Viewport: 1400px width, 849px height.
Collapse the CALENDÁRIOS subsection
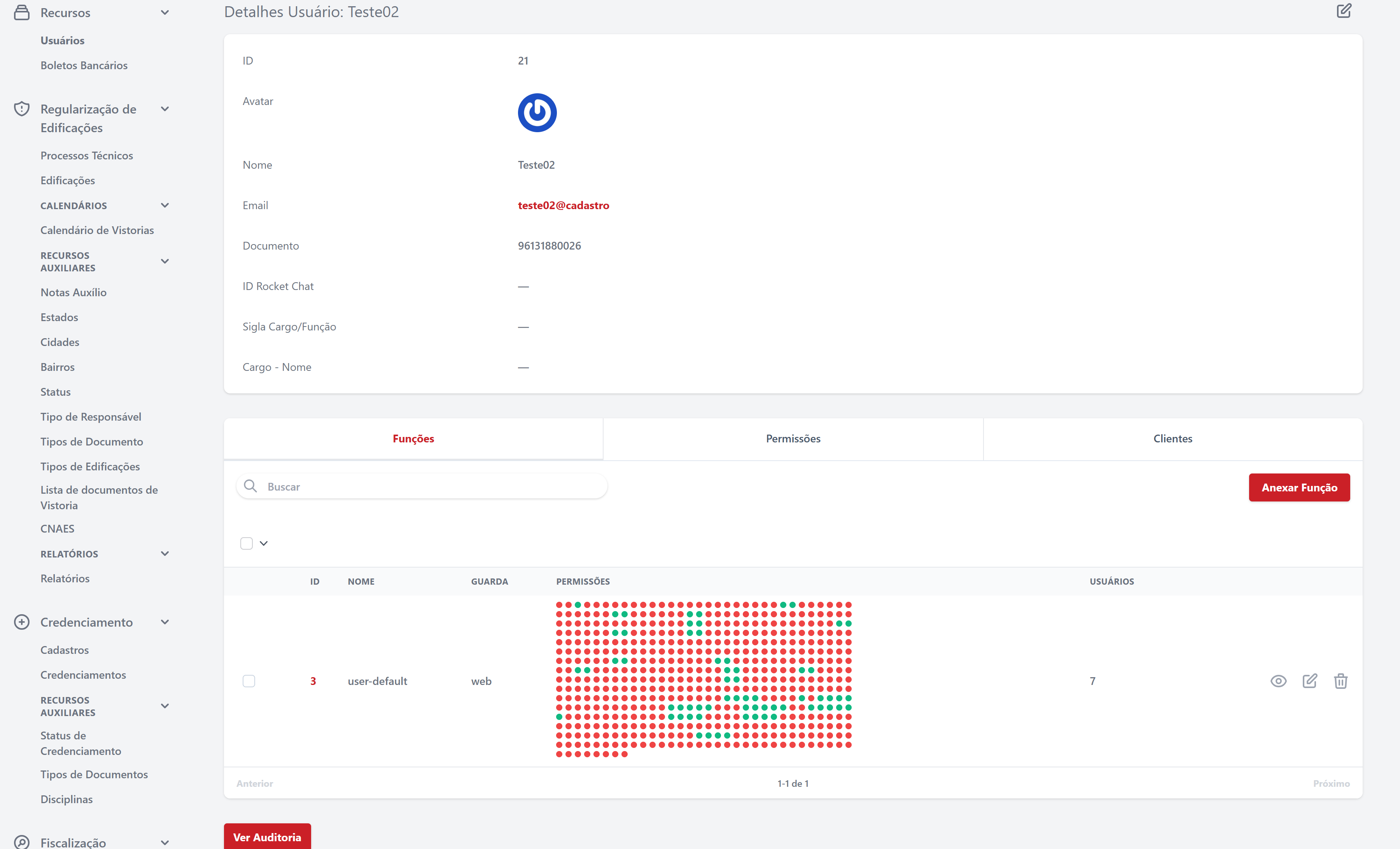165,206
